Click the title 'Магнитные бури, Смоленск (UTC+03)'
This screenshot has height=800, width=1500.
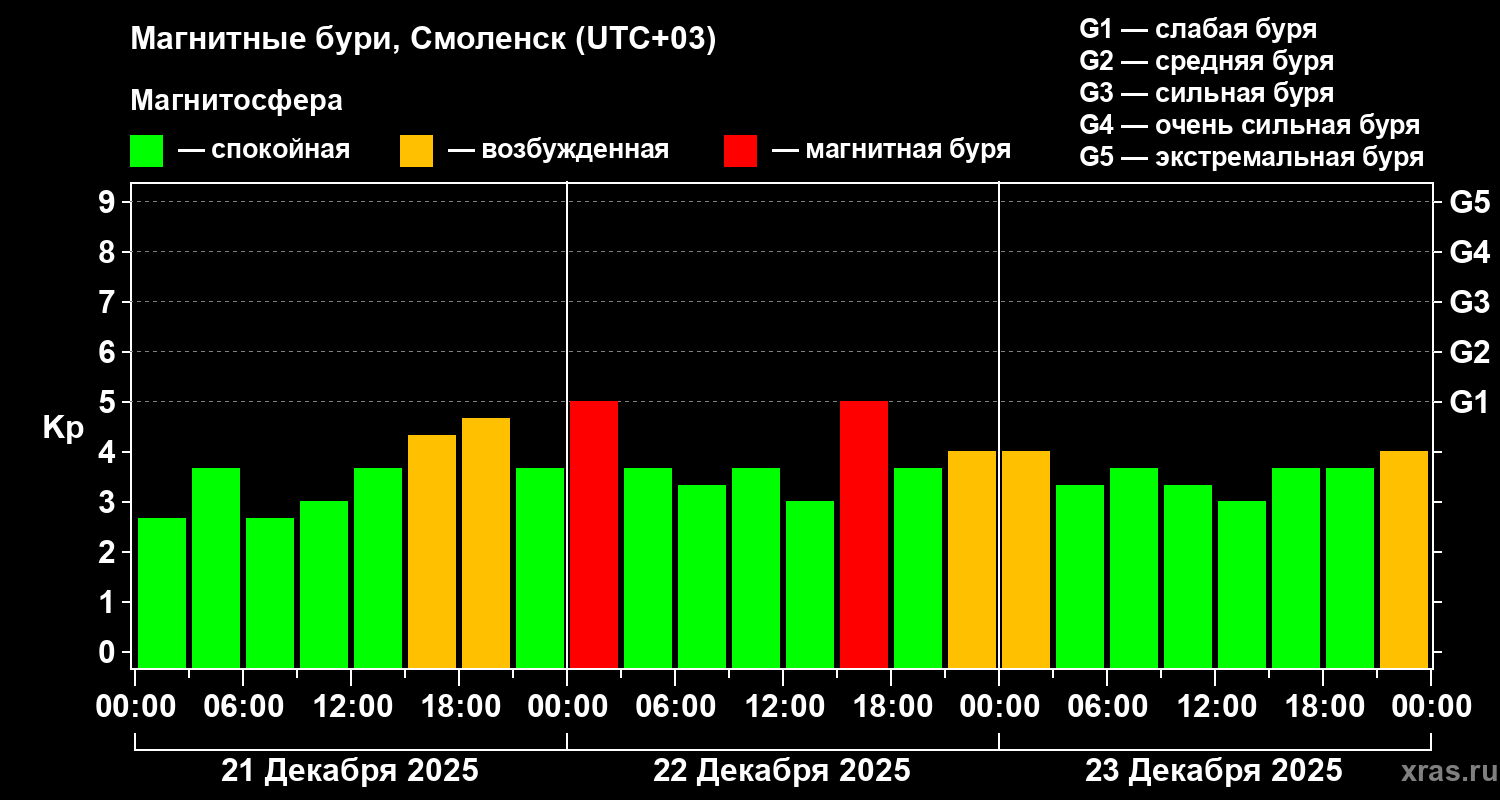pyautogui.click(x=424, y=40)
